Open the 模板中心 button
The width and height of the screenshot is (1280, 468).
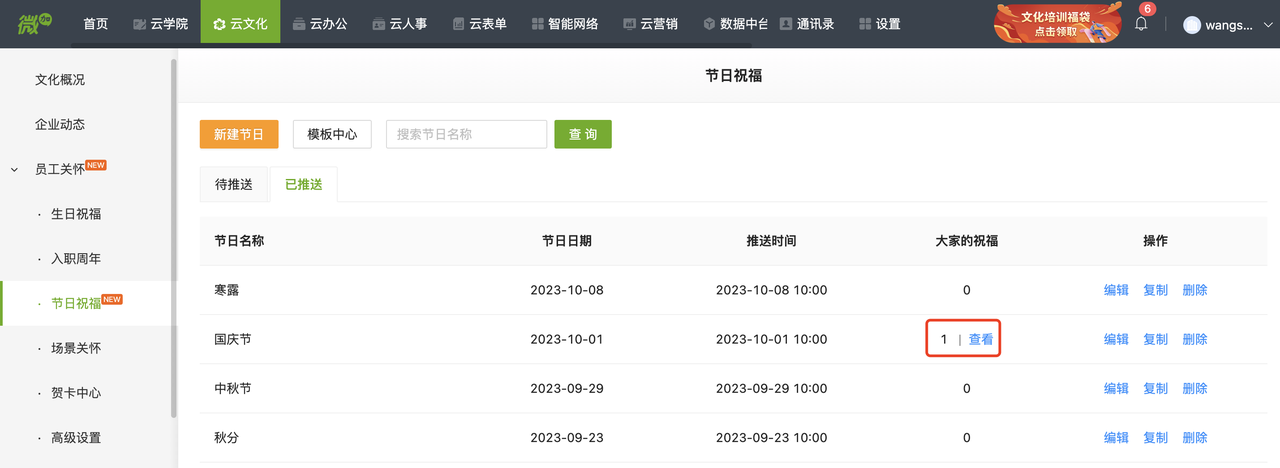[332, 134]
